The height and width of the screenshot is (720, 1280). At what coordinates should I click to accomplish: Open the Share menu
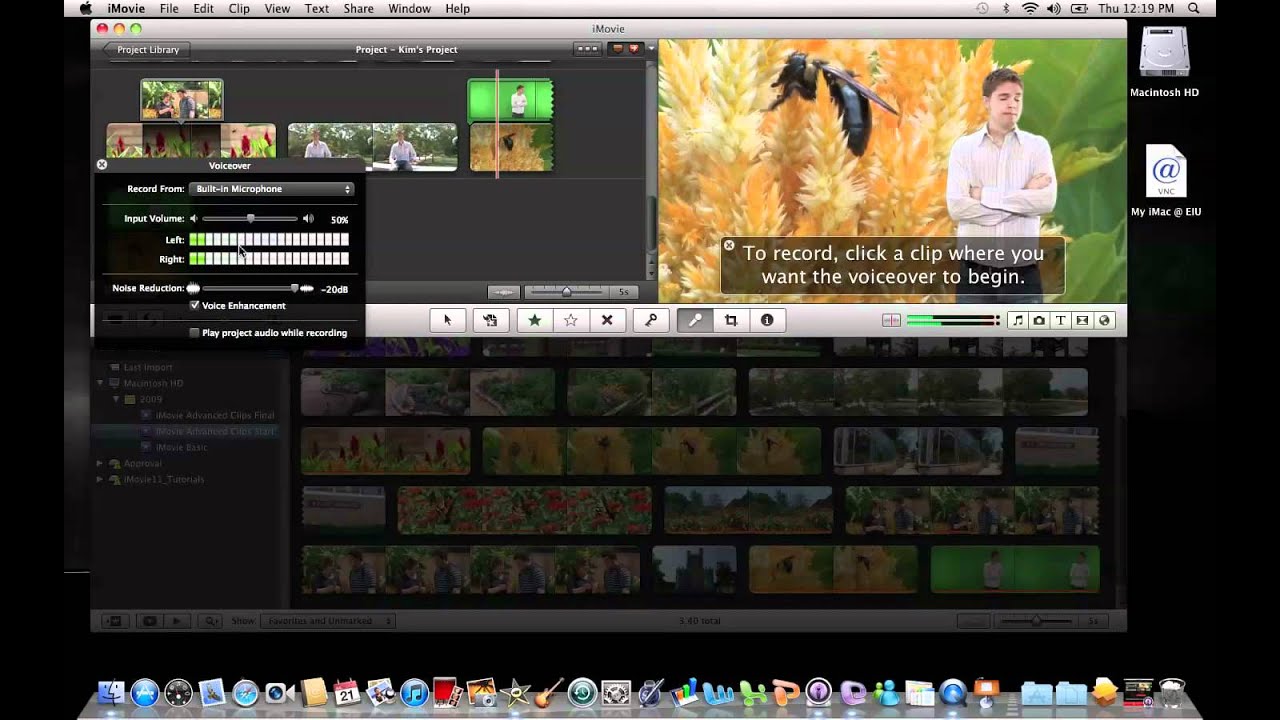point(358,8)
